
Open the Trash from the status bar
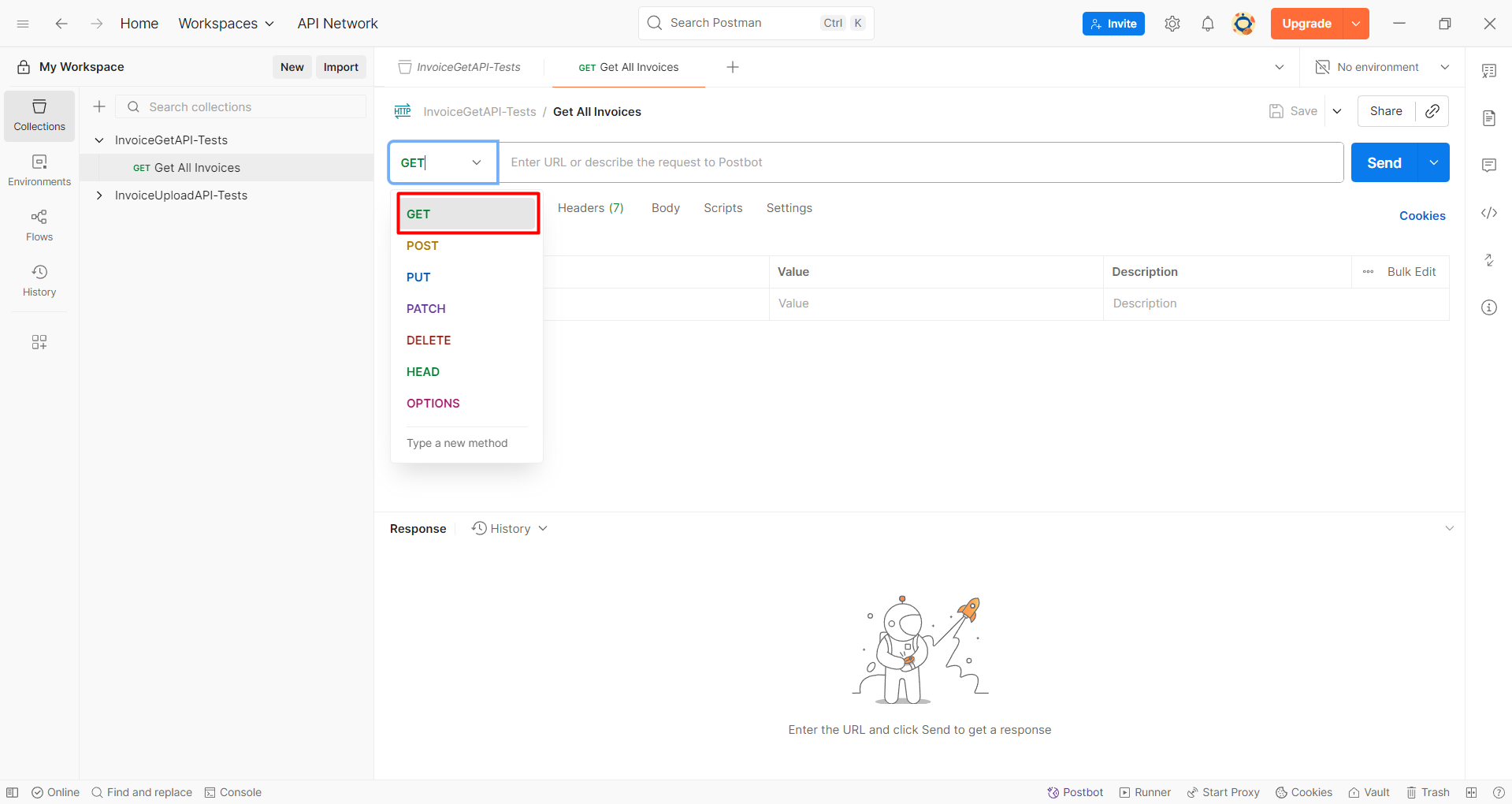[1428, 792]
